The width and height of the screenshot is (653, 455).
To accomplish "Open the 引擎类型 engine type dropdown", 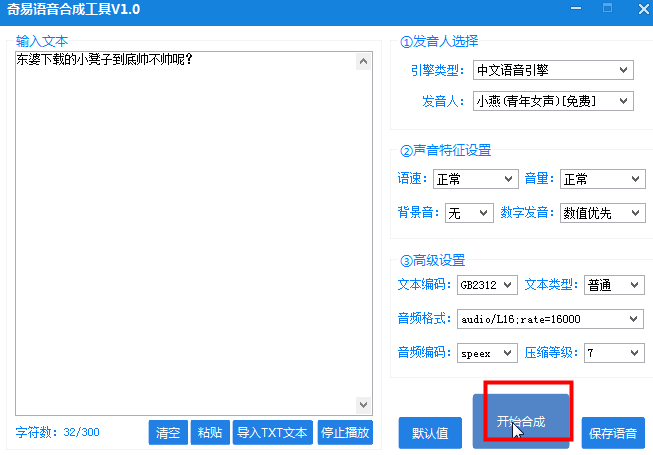I will pyautogui.click(x=553, y=70).
